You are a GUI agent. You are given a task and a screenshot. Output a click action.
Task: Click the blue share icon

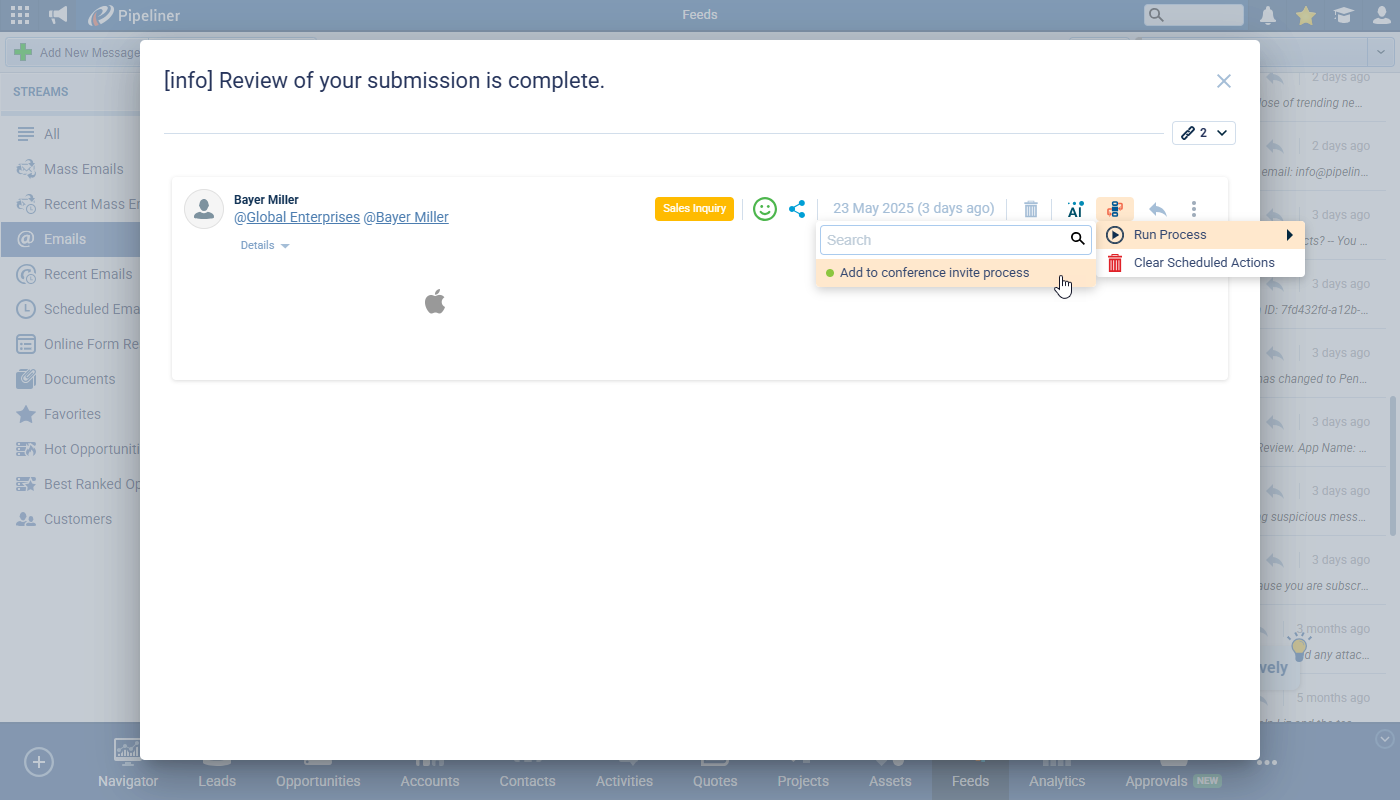[x=797, y=209]
